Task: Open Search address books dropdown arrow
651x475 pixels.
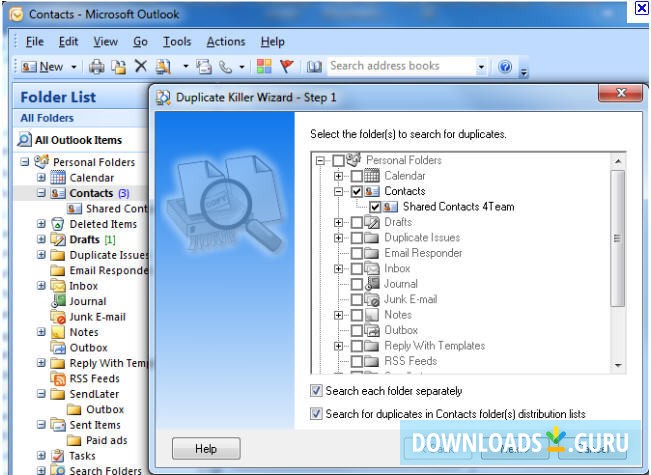Action: point(481,66)
